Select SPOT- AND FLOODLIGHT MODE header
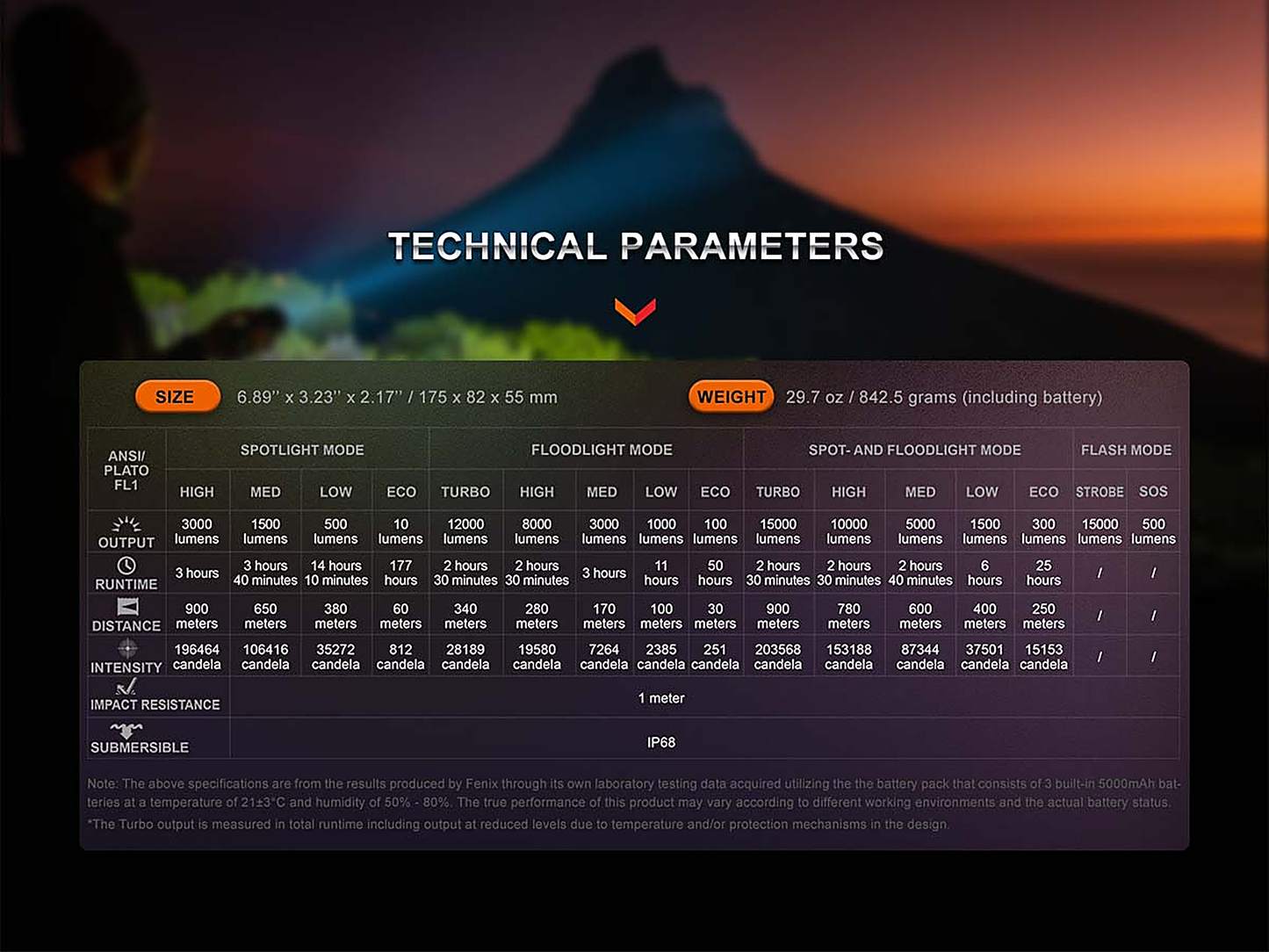 tap(914, 450)
